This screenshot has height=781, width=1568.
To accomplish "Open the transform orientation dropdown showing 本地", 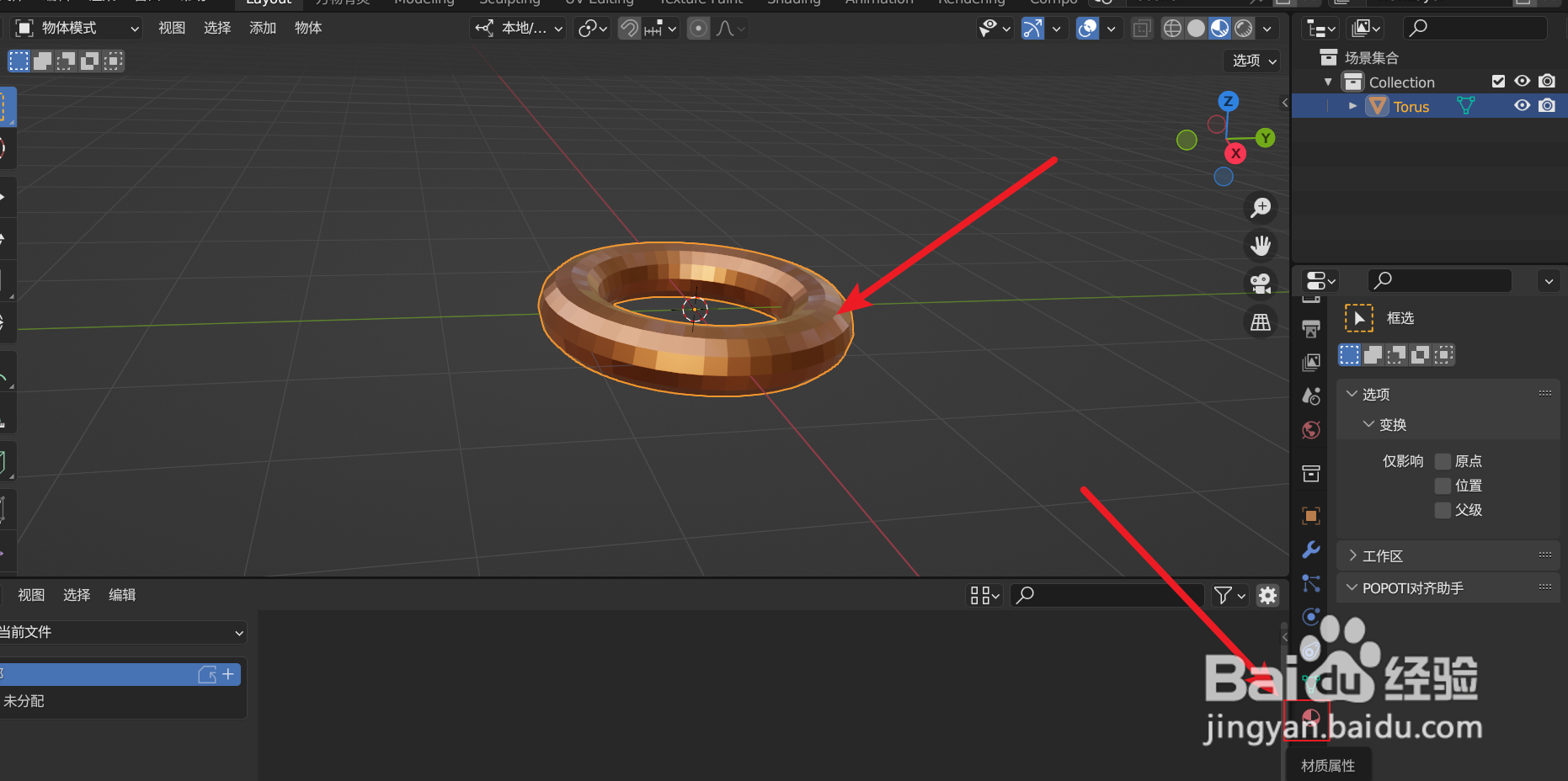I will pos(517,28).
